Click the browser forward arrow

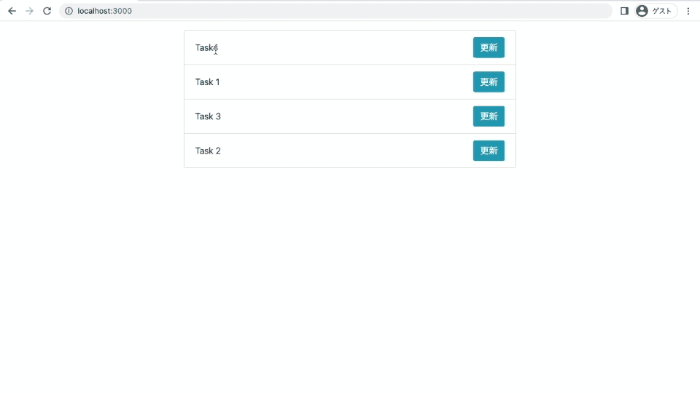point(29,11)
